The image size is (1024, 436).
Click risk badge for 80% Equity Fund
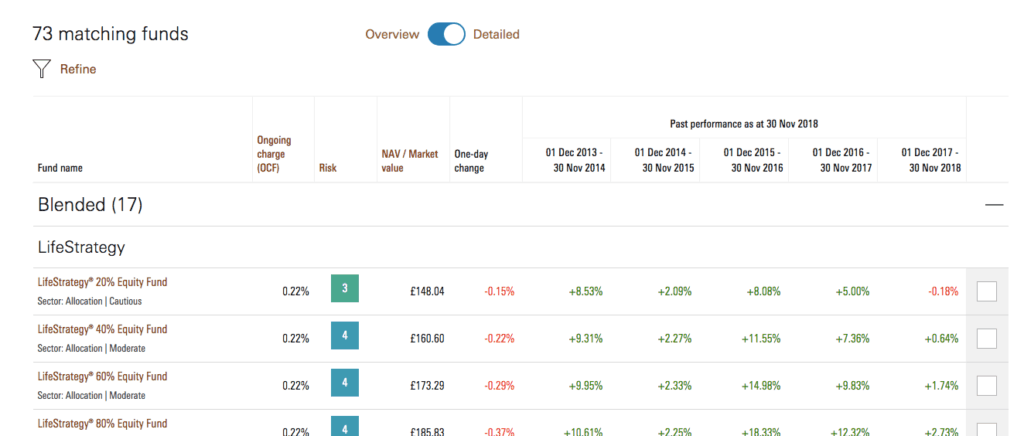(345, 426)
